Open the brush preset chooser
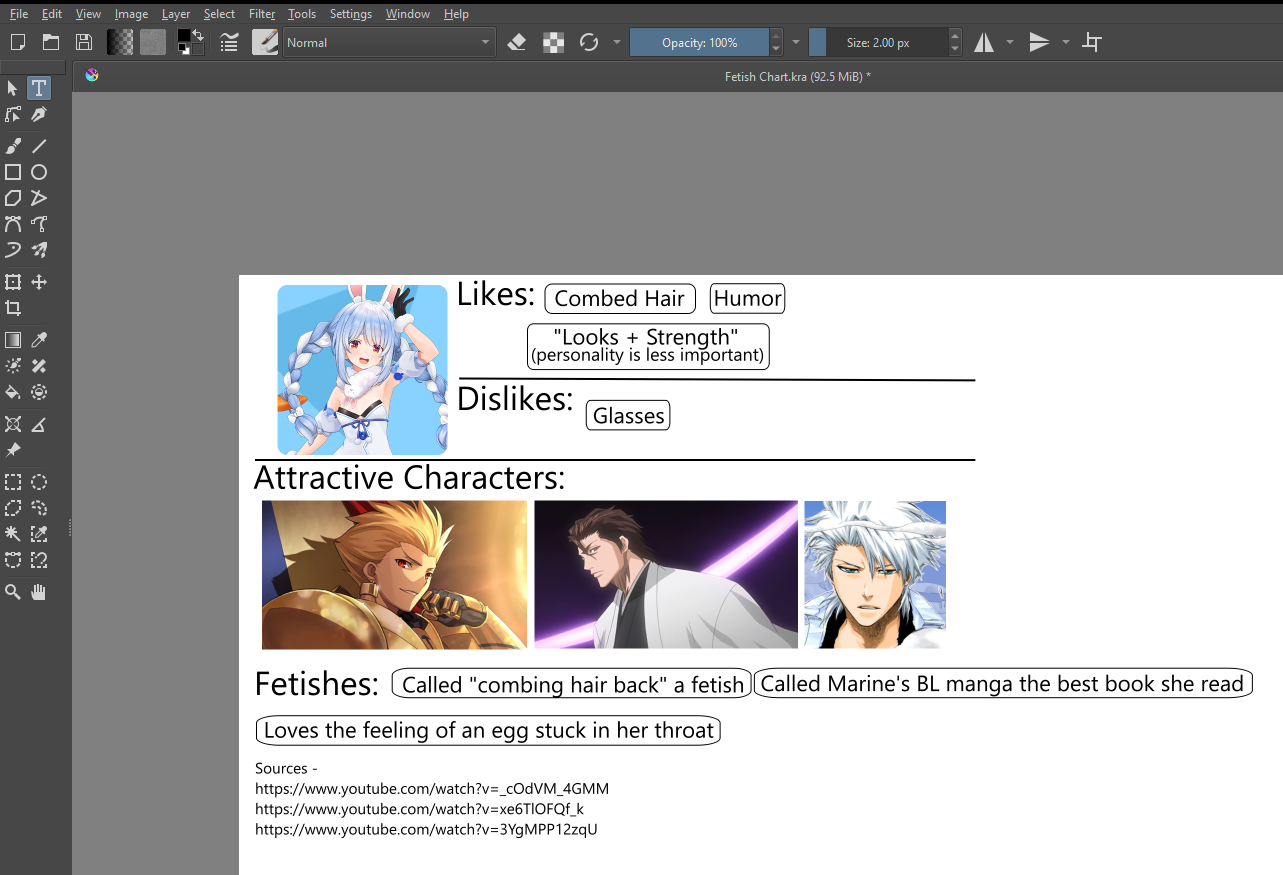The image size is (1283, 875). [265, 42]
